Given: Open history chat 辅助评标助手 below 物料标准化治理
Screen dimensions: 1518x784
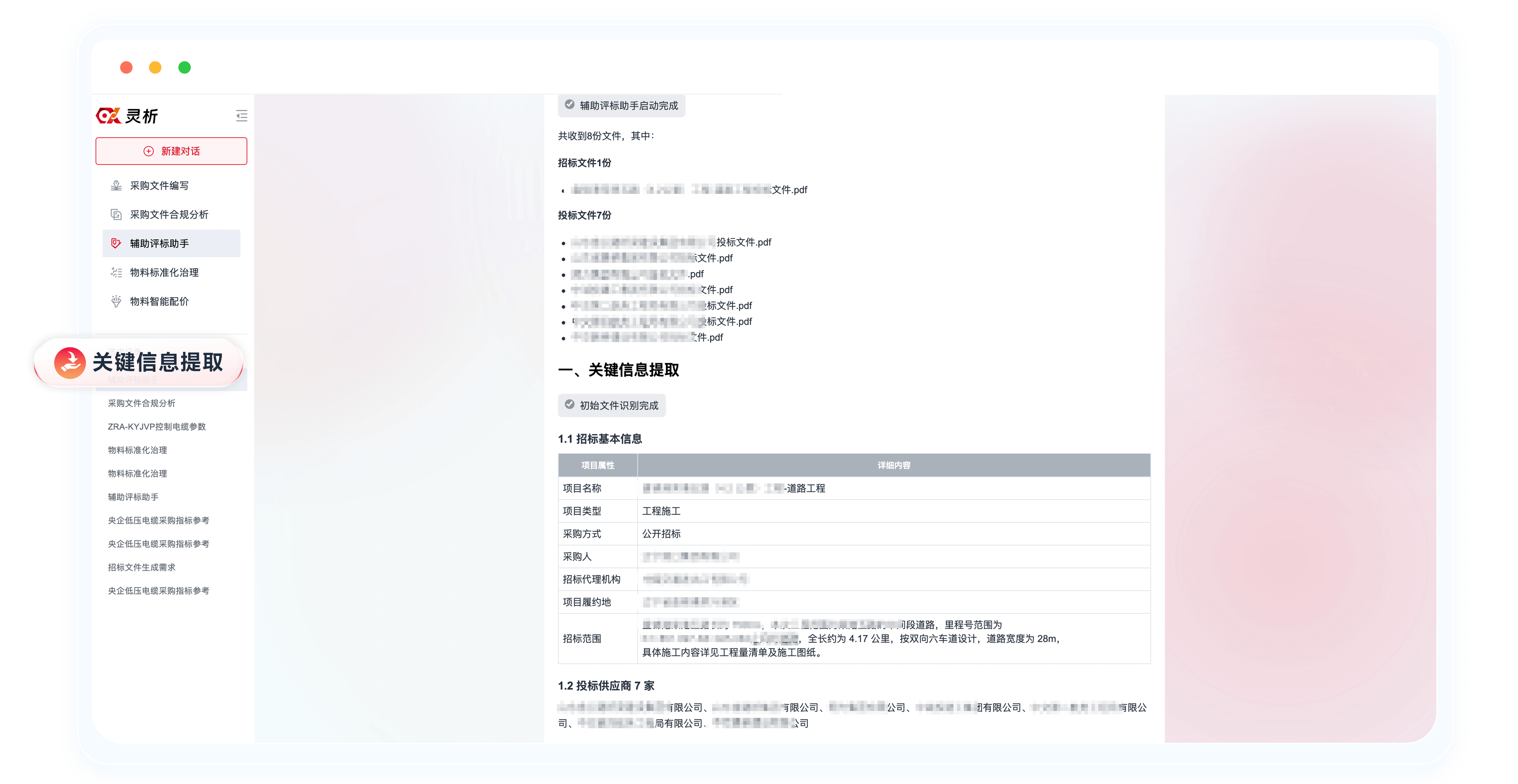Looking at the screenshot, I should tap(133, 497).
